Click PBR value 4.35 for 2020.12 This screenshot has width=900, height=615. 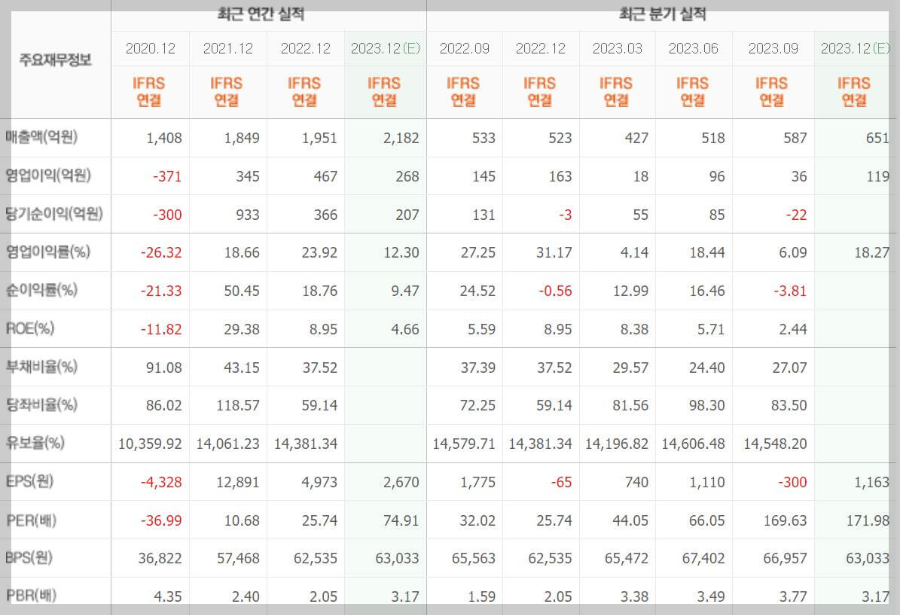tap(168, 597)
